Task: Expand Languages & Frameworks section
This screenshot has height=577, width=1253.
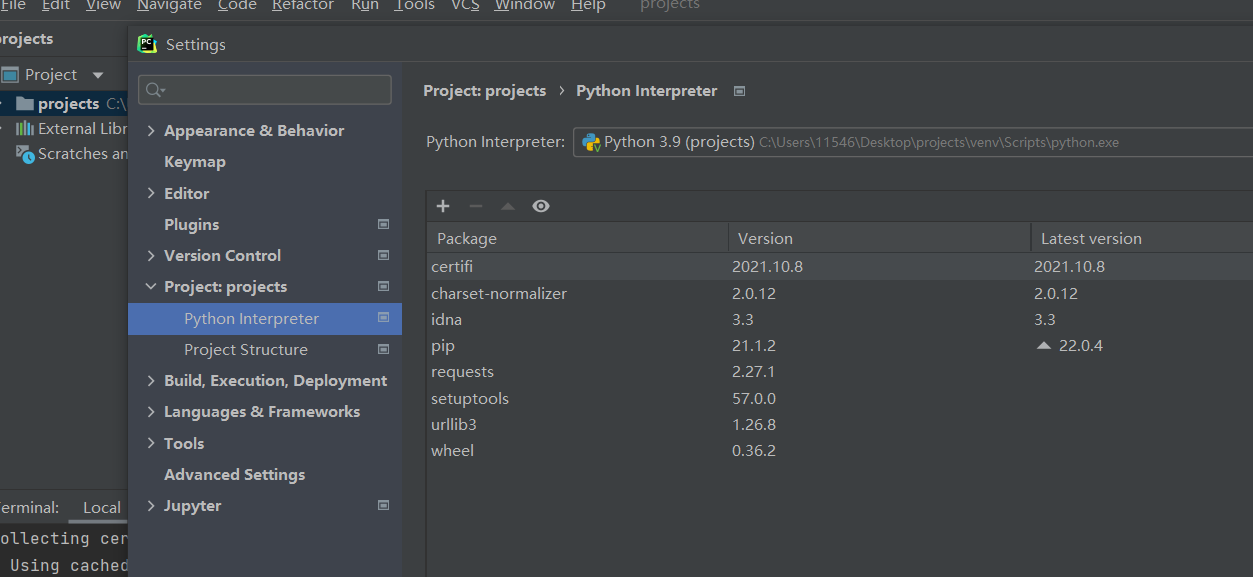Action: 151,412
